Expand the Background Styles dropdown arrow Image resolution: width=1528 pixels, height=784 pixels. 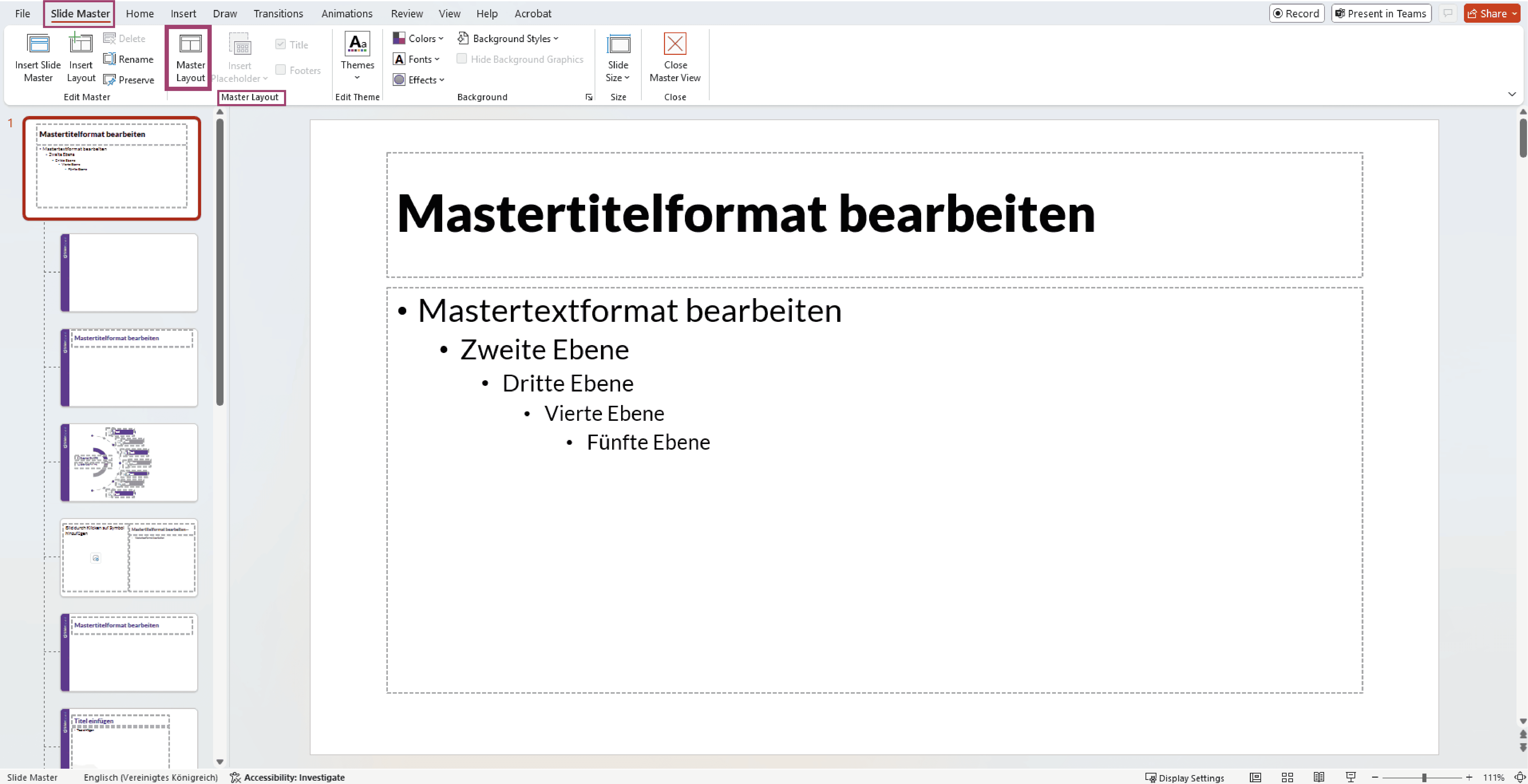coord(556,39)
